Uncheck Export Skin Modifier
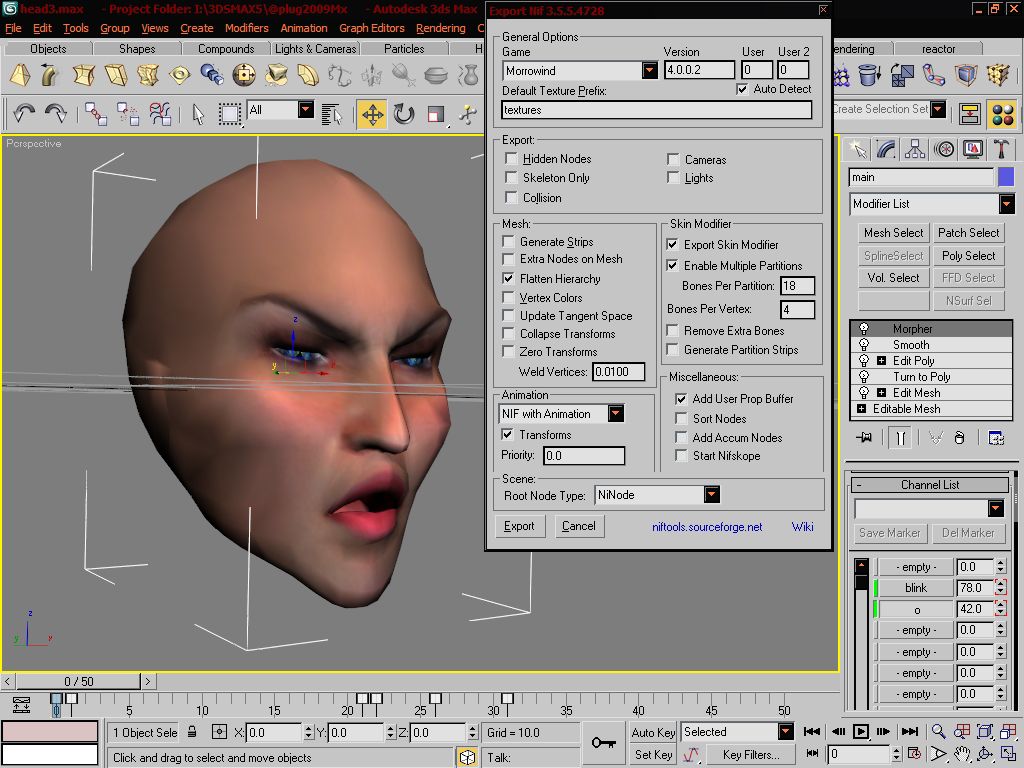Screen dimensions: 1024x768 (672, 244)
